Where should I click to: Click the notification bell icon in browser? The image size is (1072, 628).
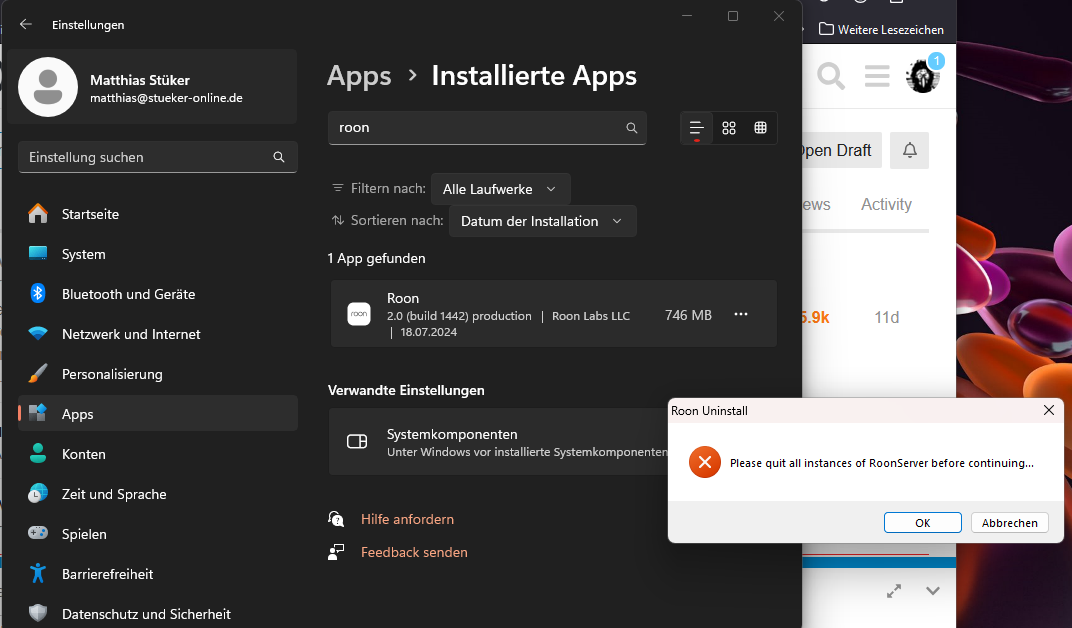pyautogui.click(x=909, y=150)
